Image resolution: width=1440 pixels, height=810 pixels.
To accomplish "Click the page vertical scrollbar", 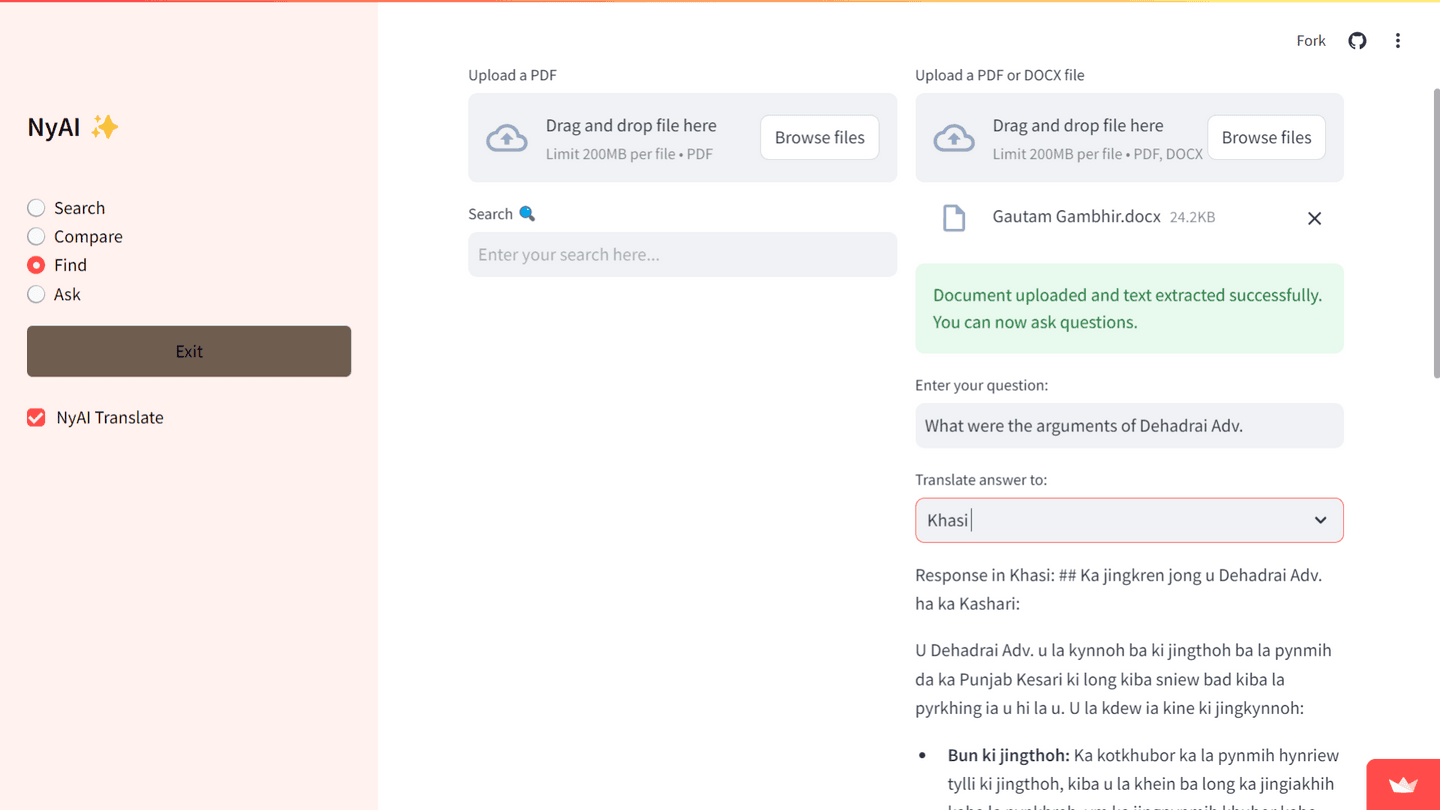I will click(x=1435, y=233).
